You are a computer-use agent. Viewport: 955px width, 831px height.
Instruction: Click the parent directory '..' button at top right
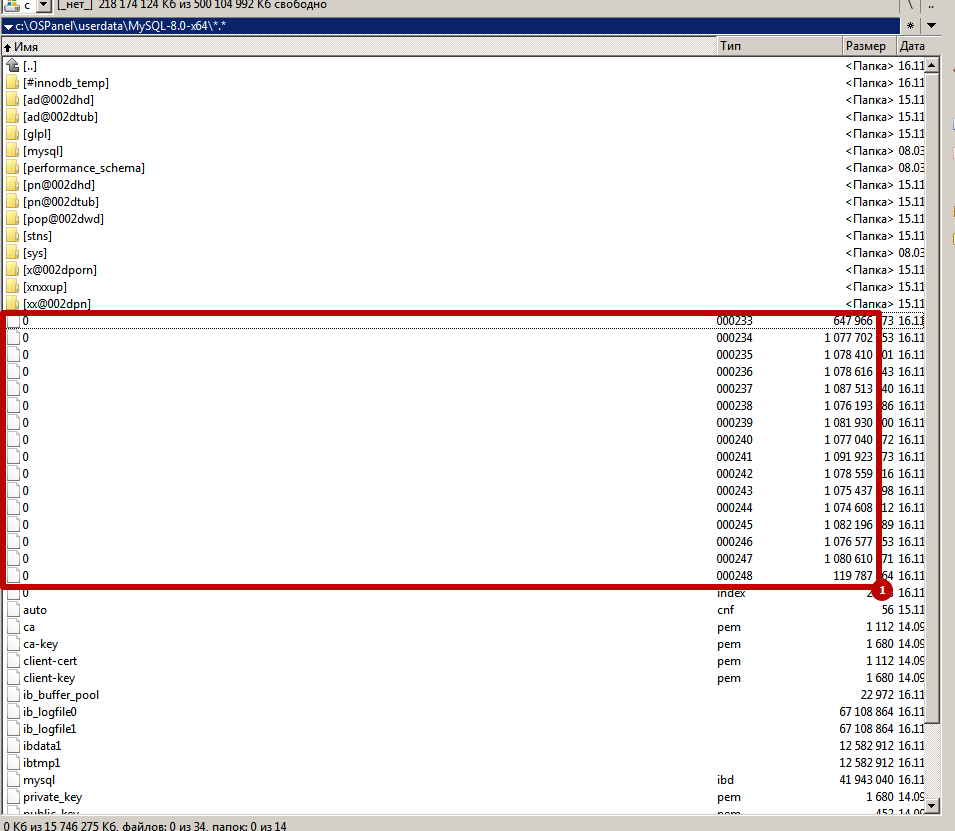click(931, 5)
